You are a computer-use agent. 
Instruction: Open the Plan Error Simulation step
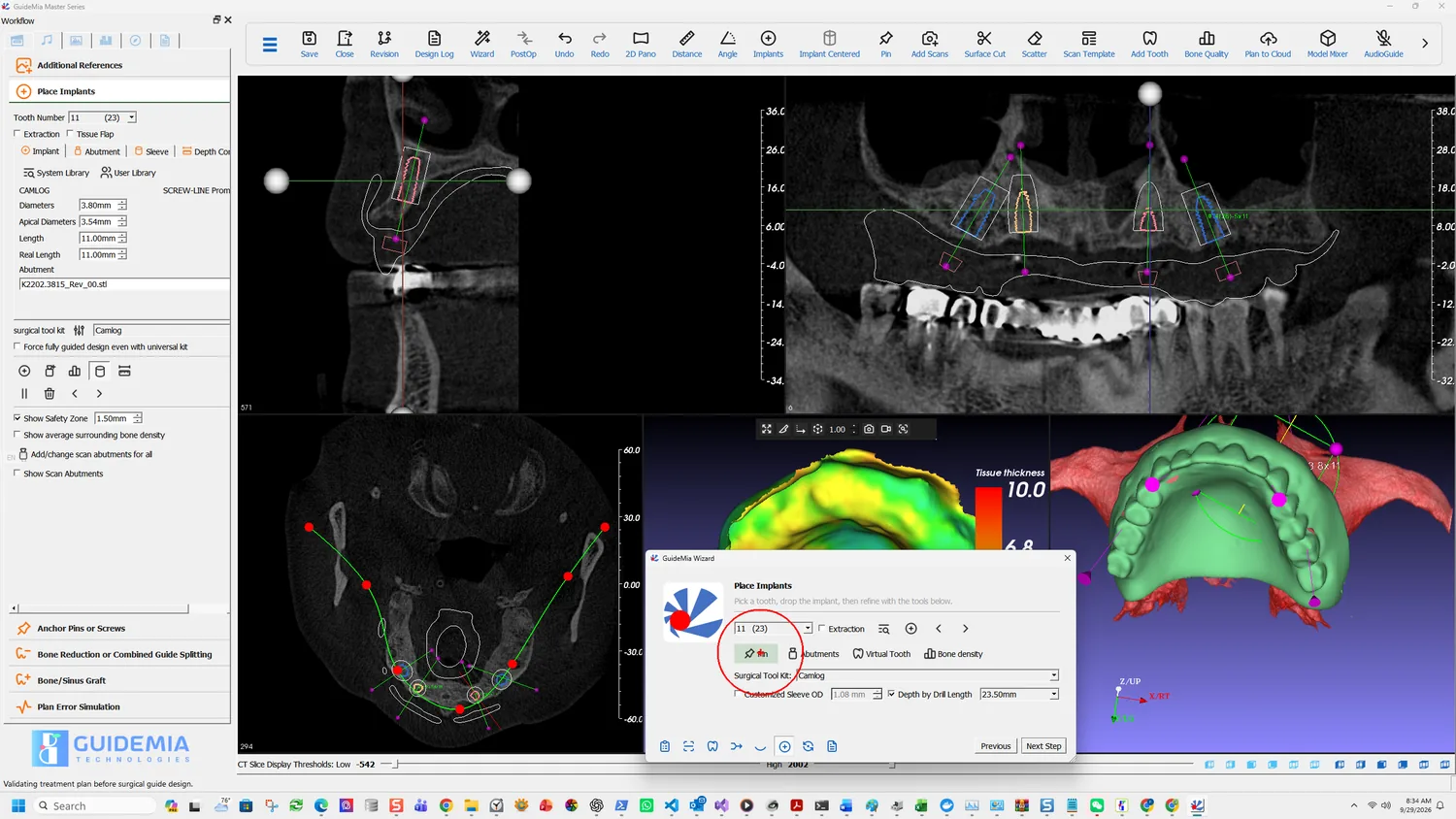[x=119, y=707]
